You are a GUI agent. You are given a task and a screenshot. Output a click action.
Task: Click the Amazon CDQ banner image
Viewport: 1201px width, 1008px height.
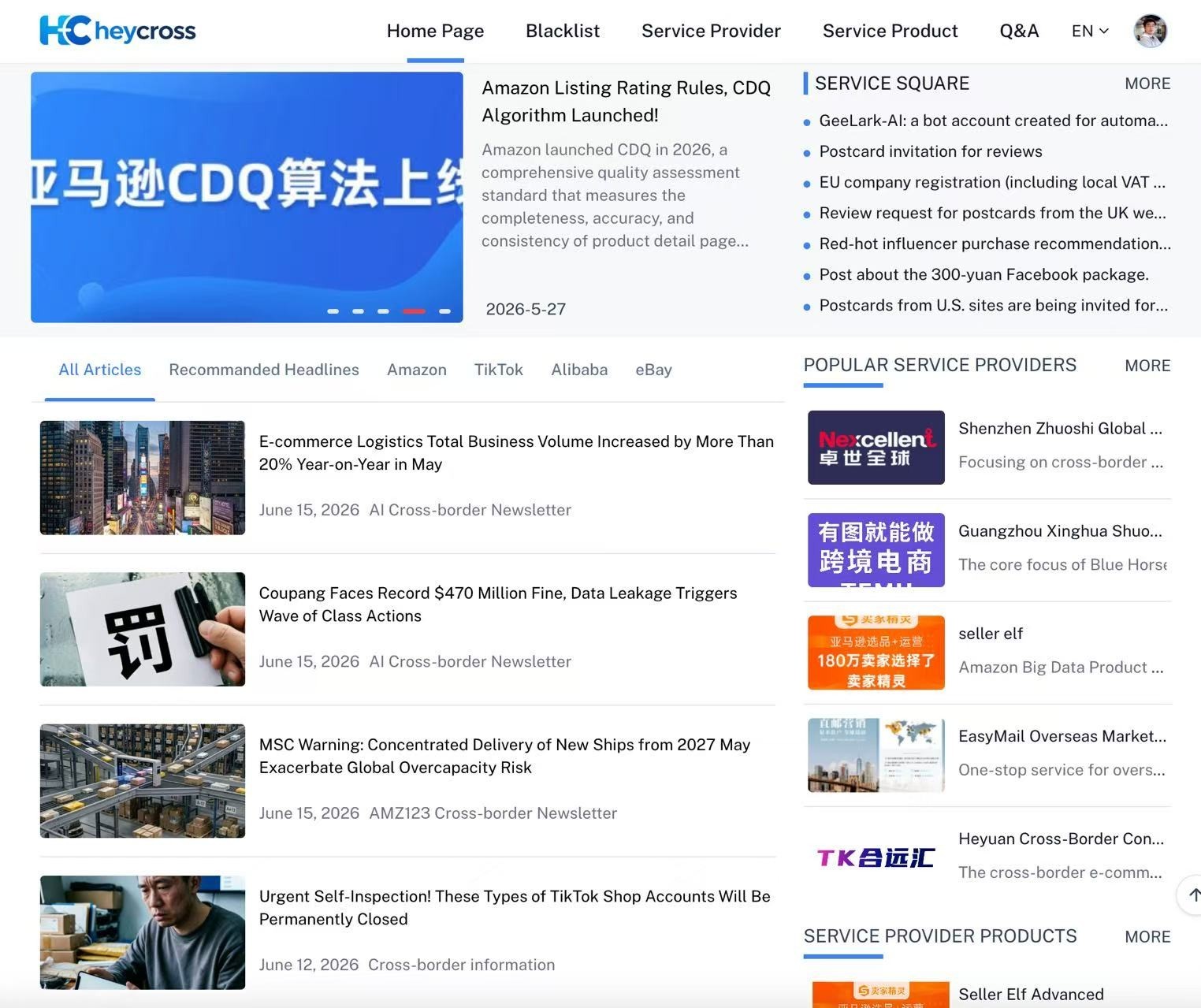pyautogui.click(x=247, y=197)
